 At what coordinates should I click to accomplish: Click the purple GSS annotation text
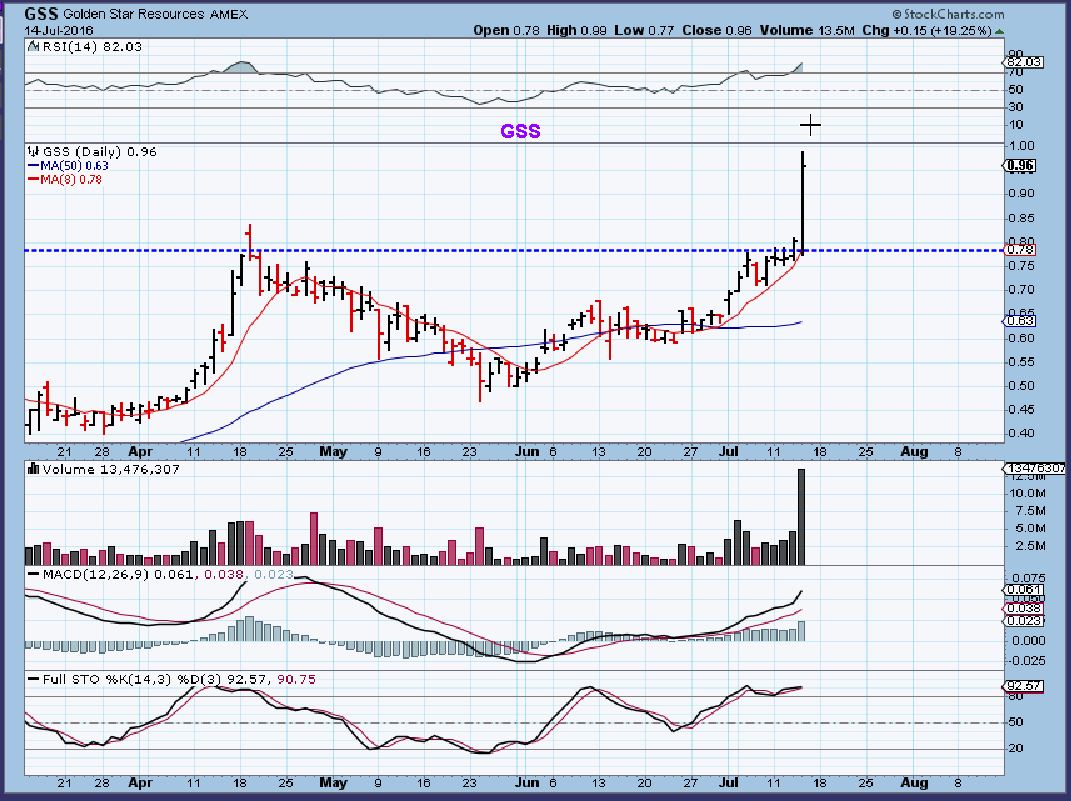pyautogui.click(x=520, y=131)
